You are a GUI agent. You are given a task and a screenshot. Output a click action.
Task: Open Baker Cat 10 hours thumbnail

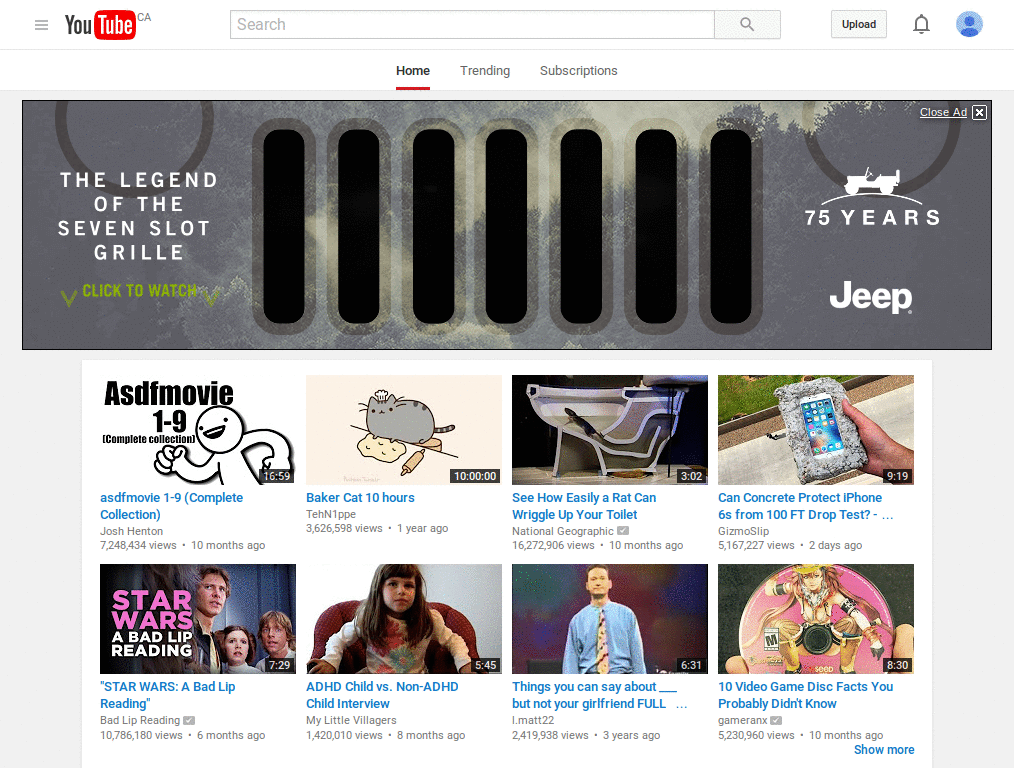pyautogui.click(x=404, y=430)
